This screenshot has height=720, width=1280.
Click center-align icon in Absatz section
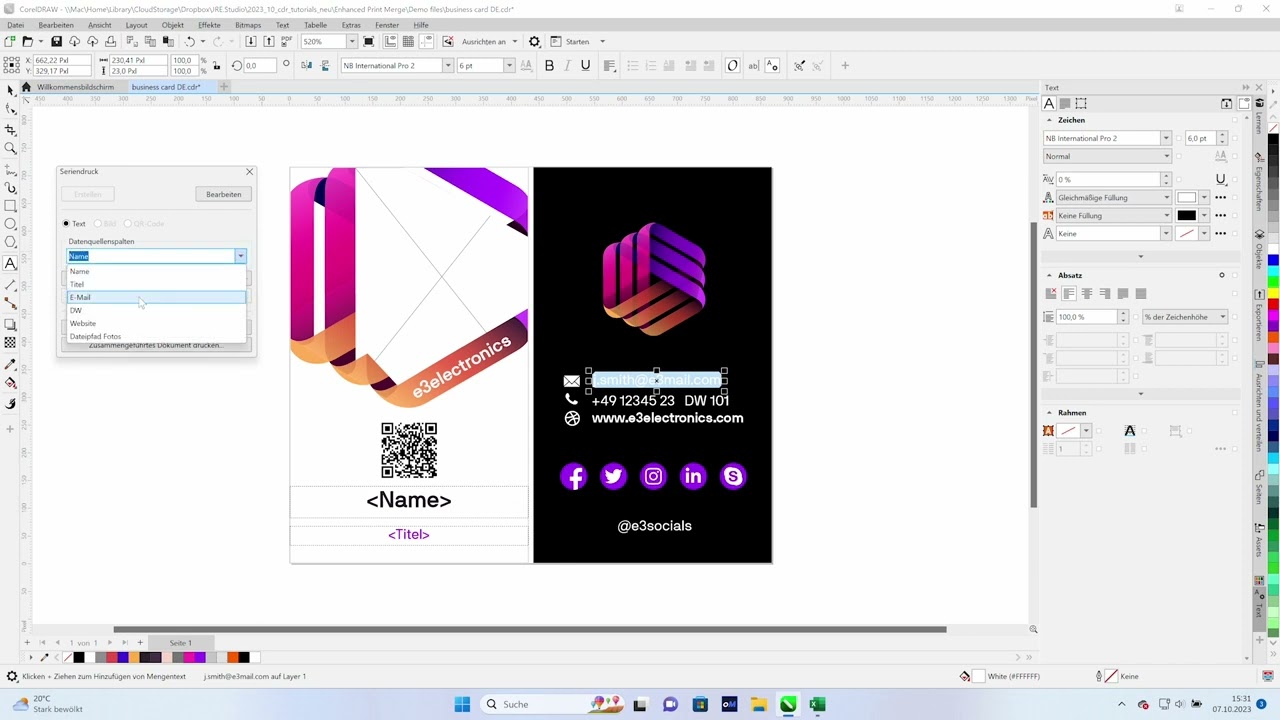point(1087,294)
